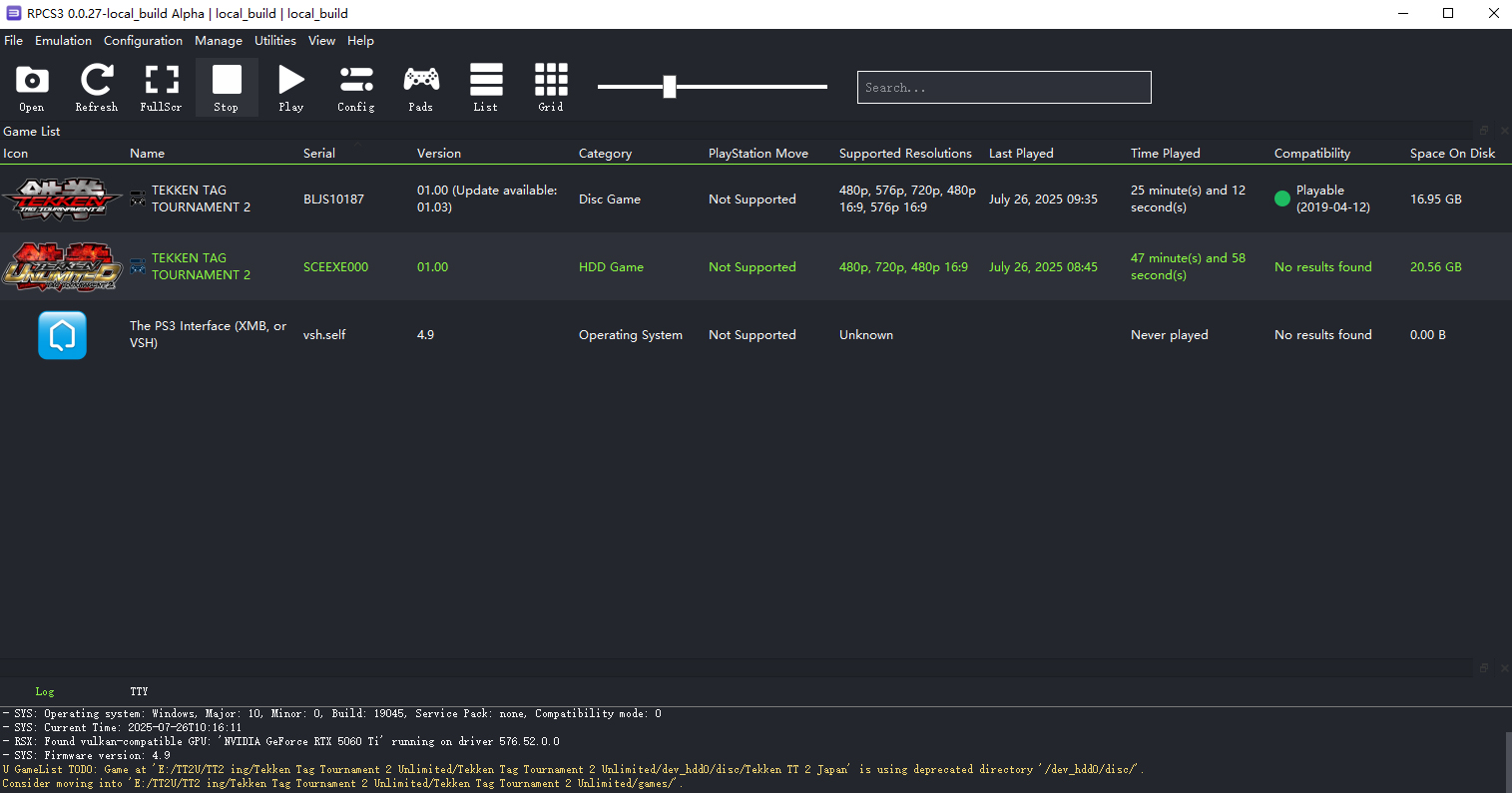Open the Manage menu
Viewport: 1512px width, 793px height.
pos(219,41)
